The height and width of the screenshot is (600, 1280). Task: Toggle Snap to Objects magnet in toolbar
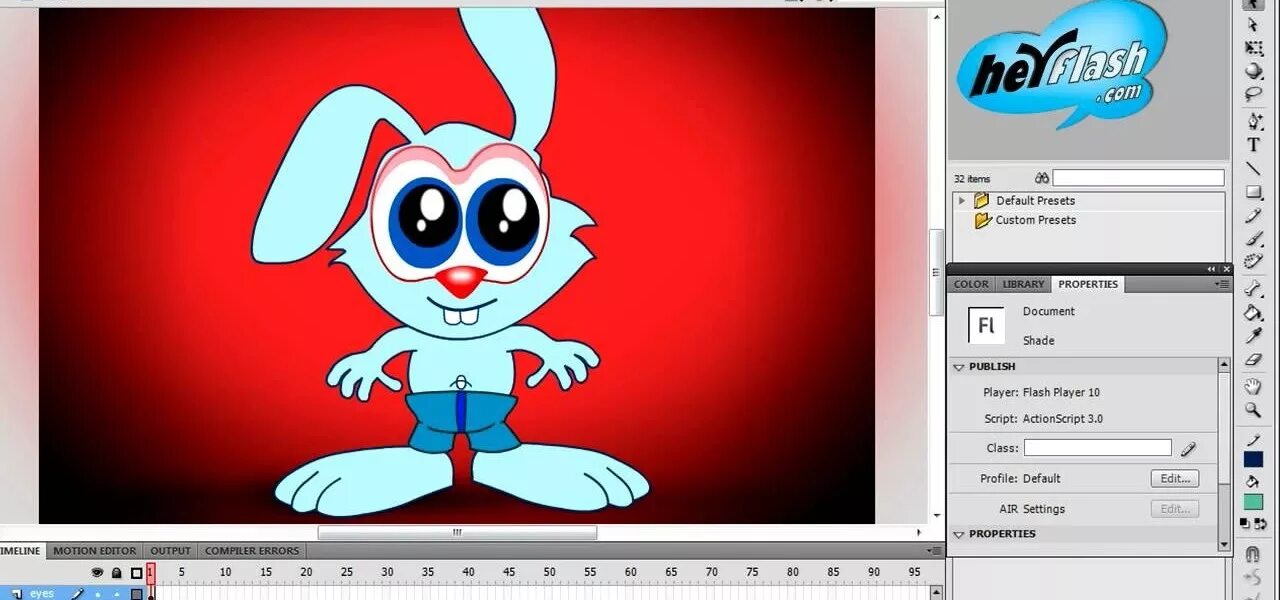(1253, 554)
